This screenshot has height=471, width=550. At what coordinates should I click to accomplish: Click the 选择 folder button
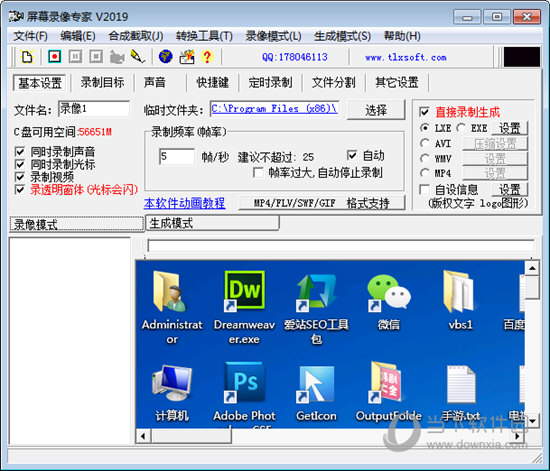pyautogui.click(x=376, y=110)
